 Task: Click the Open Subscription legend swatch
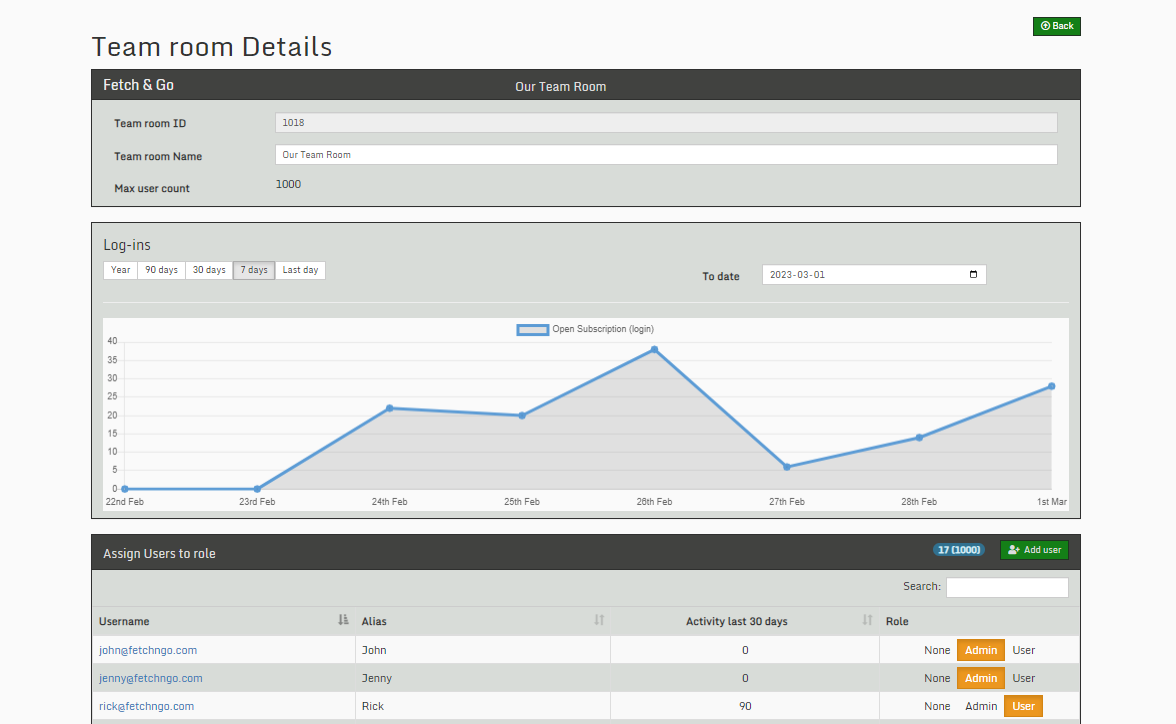click(x=532, y=328)
